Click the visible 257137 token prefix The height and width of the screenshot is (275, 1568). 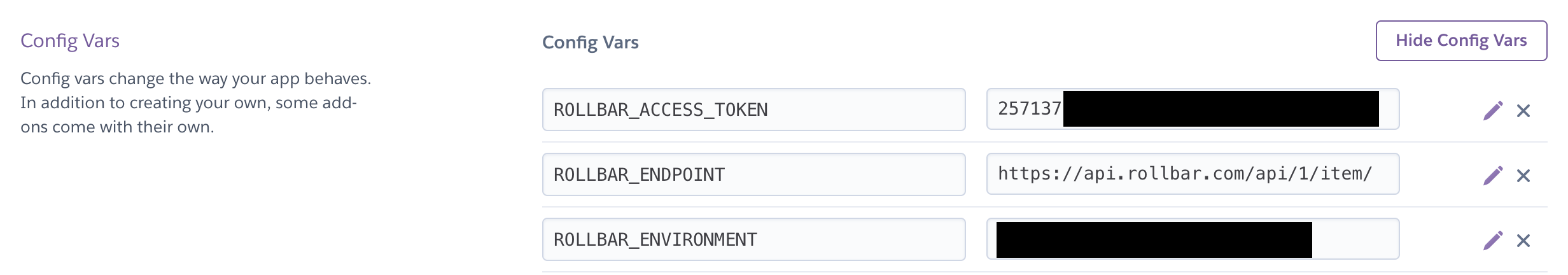point(1029,109)
